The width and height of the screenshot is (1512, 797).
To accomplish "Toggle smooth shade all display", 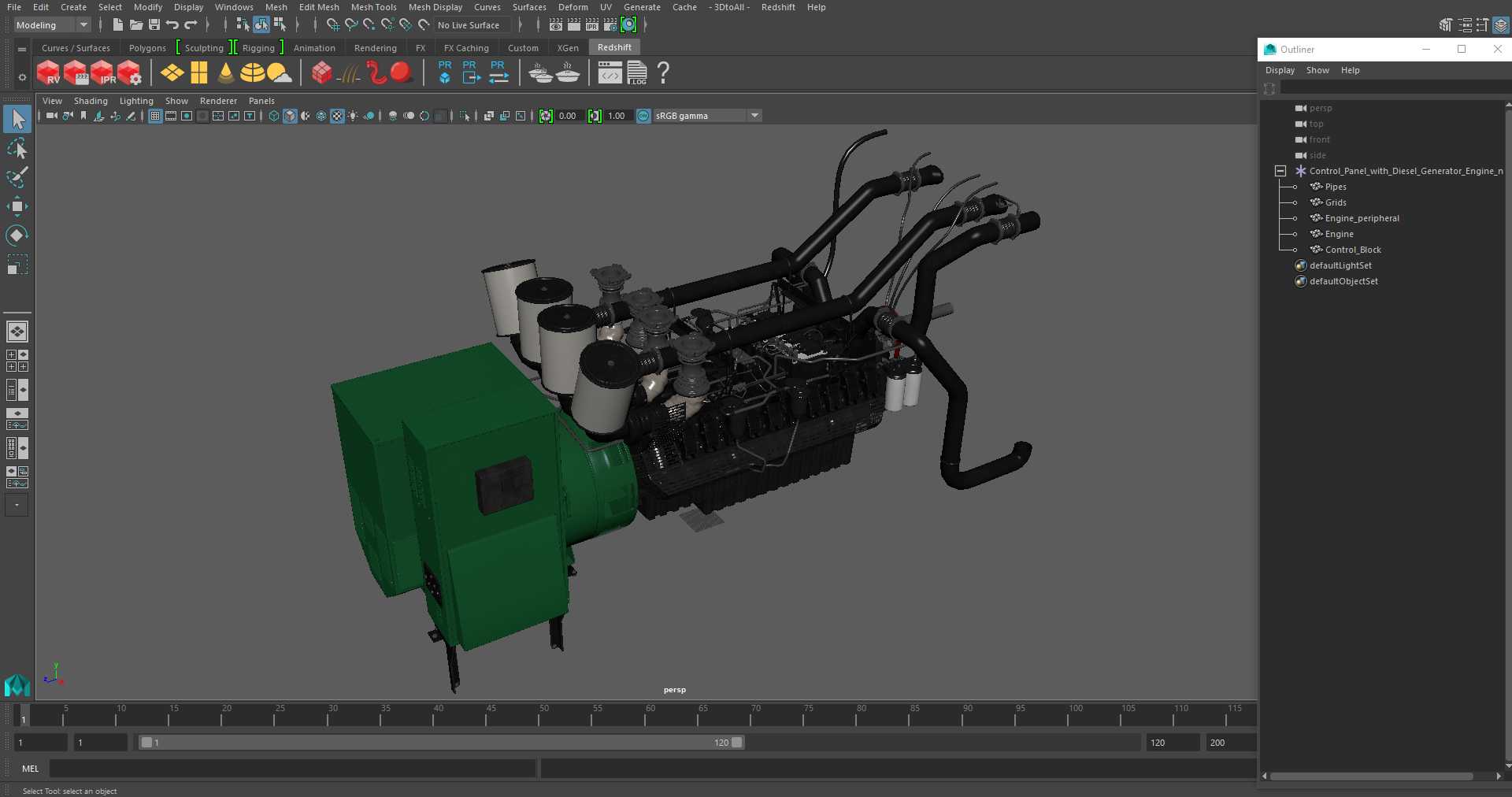I will tap(290, 116).
